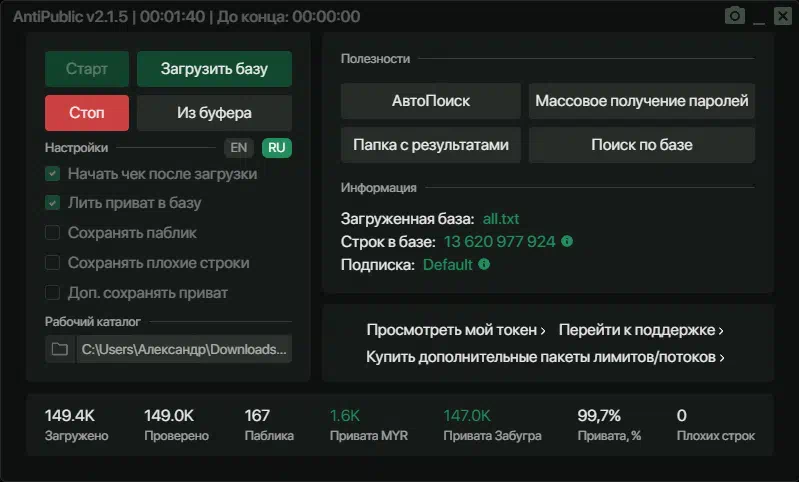Click the 149.4K Загружено stat
The width and height of the screenshot is (799, 482).
pyautogui.click(x=76, y=425)
